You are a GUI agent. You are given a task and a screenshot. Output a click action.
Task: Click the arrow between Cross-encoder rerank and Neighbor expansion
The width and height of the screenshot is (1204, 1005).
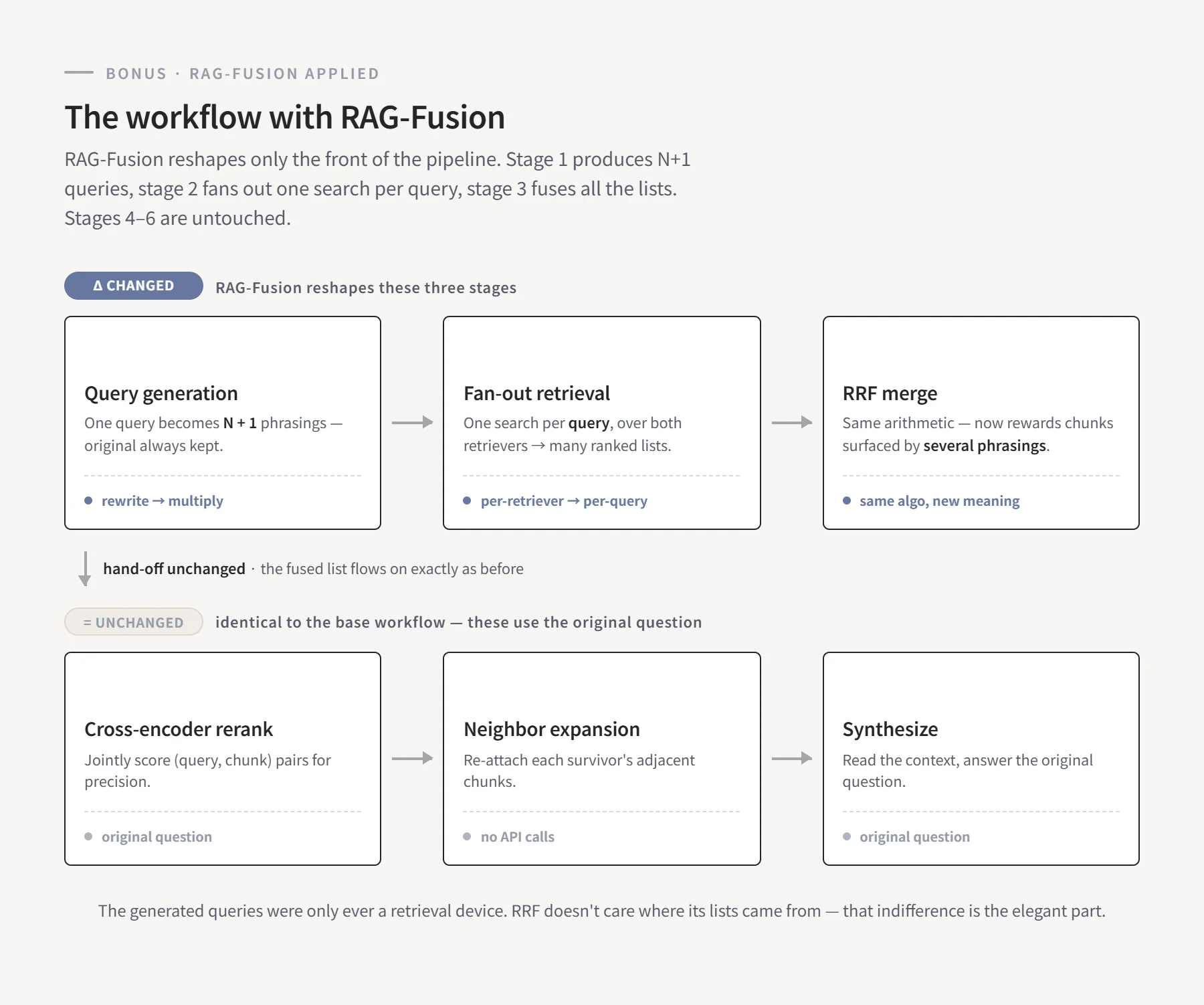[413, 758]
